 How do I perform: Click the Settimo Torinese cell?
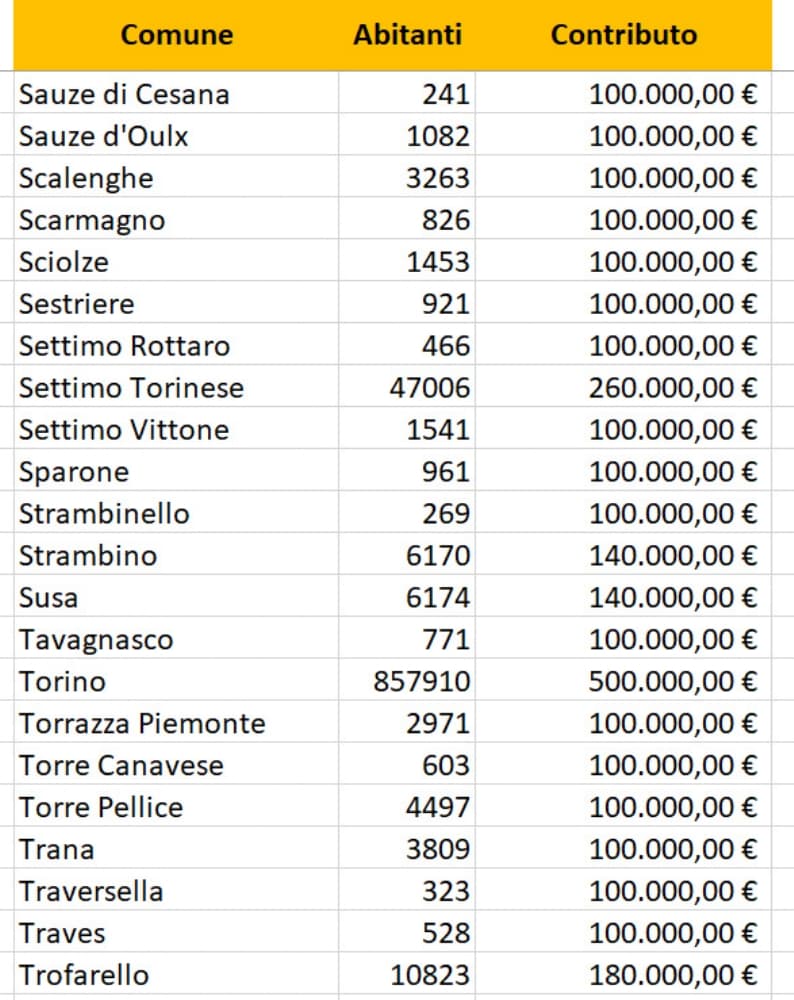(131, 388)
